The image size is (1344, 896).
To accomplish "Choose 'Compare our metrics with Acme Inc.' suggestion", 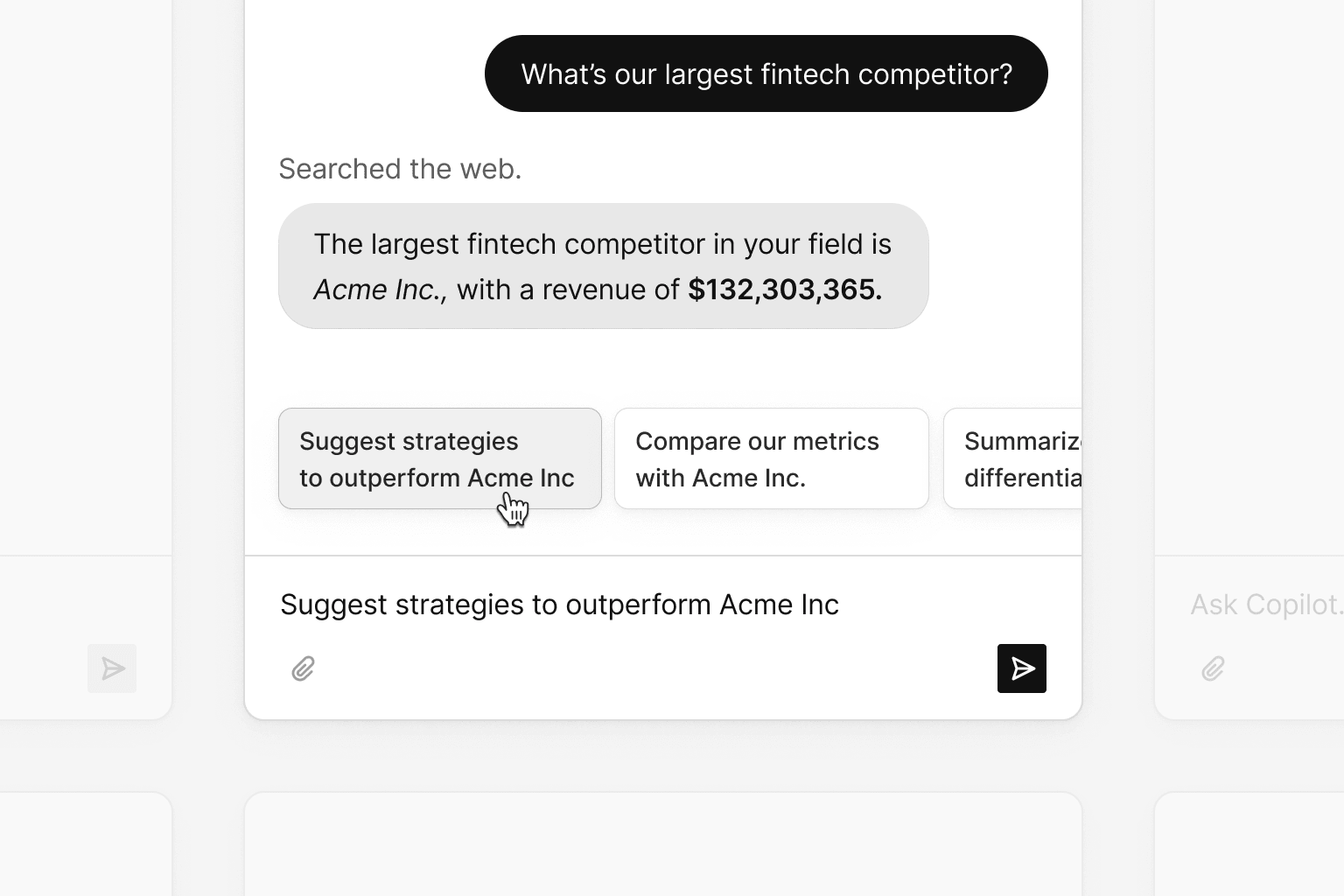I will [771, 458].
